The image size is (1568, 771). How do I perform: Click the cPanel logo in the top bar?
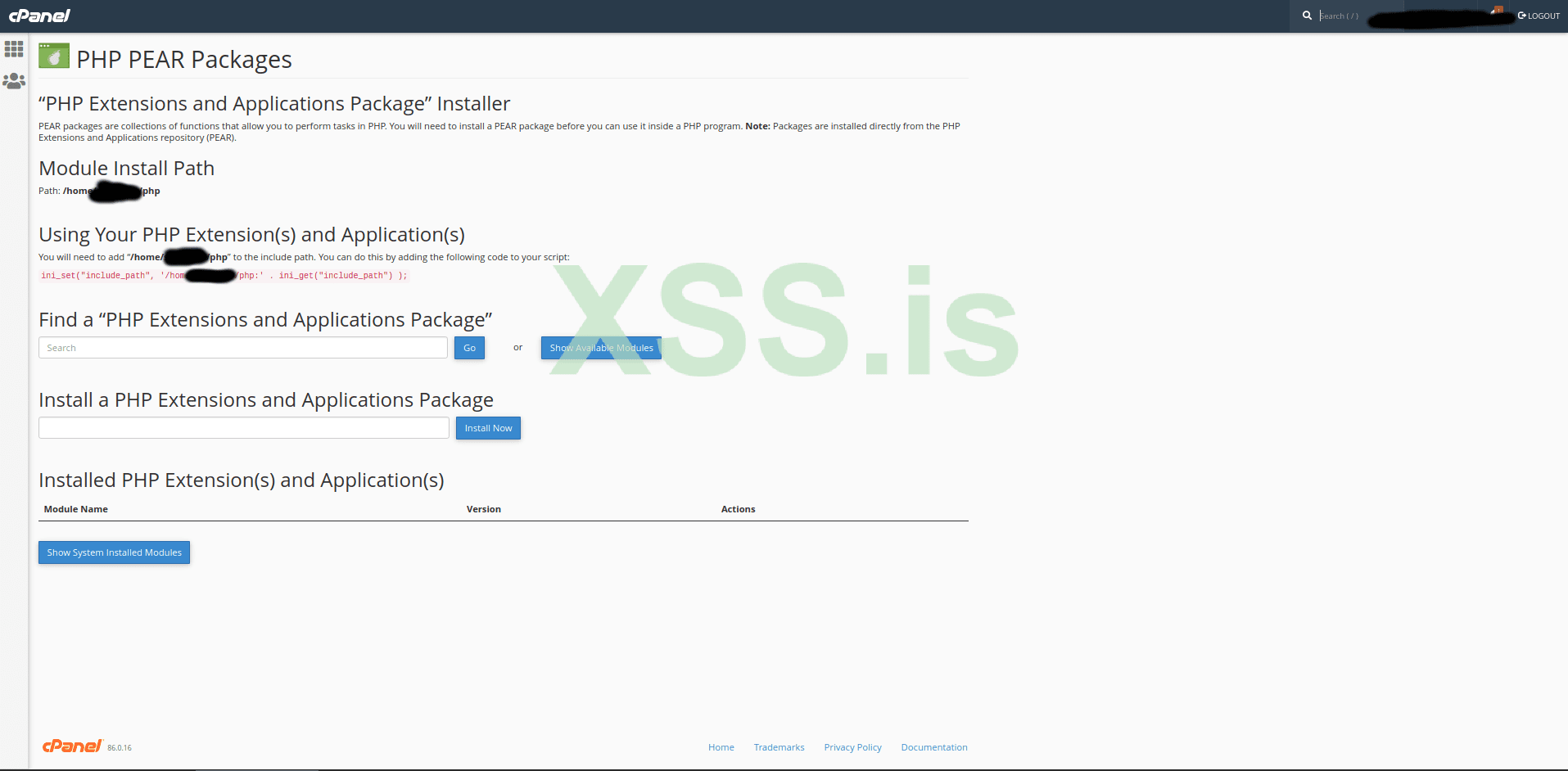[x=39, y=16]
